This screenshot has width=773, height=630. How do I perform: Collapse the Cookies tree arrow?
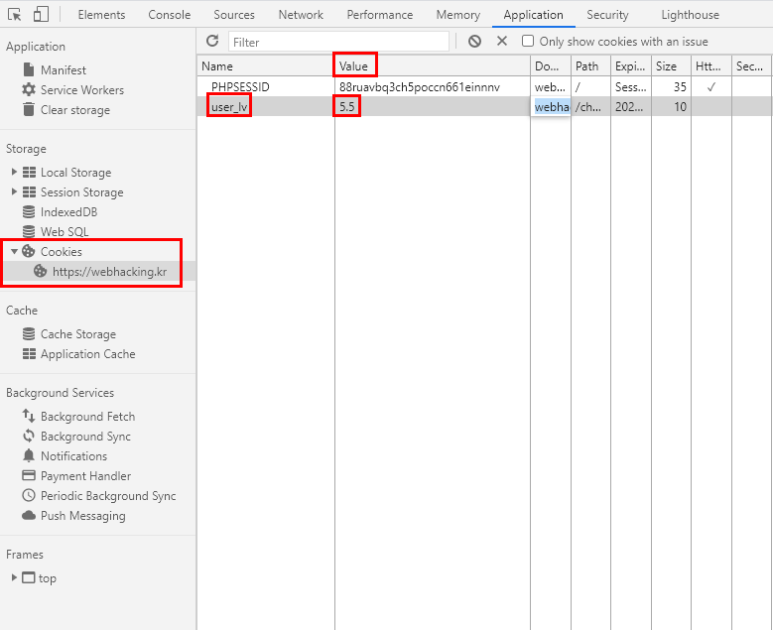(x=14, y=251)
